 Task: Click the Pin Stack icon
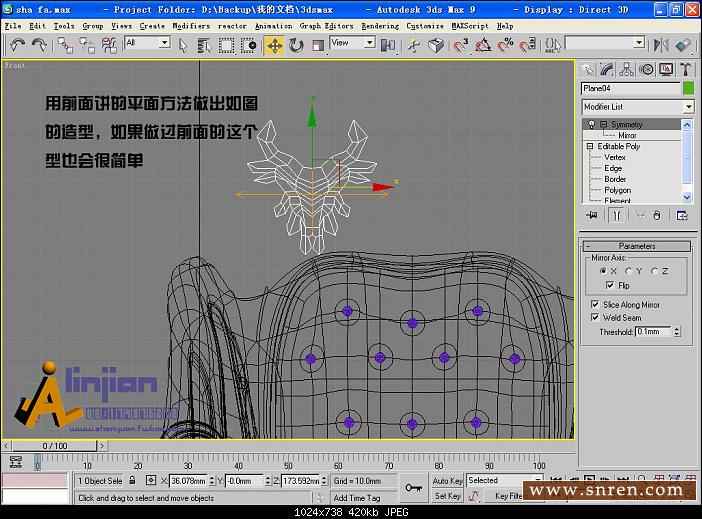[x=593, y=215]
